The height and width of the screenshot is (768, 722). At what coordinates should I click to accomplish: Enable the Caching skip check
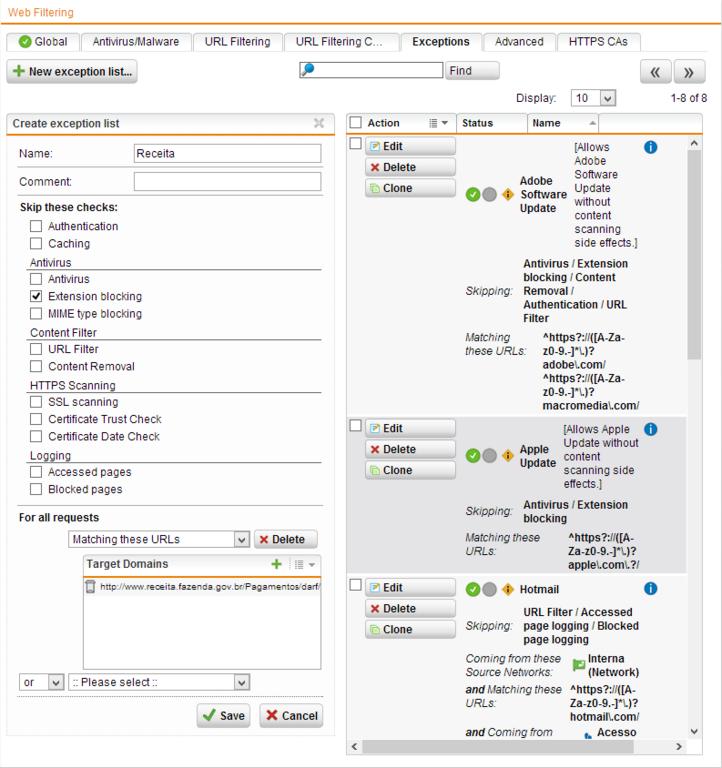36,243
